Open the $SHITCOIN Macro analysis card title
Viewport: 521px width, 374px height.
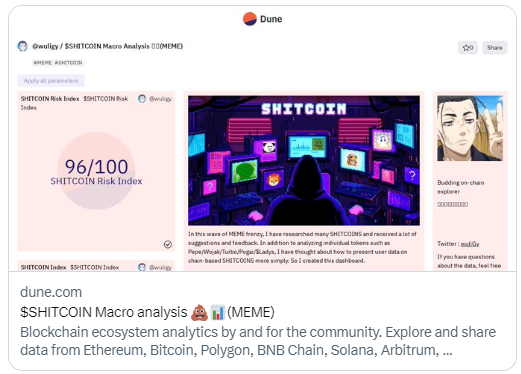[x=147, y=312]
